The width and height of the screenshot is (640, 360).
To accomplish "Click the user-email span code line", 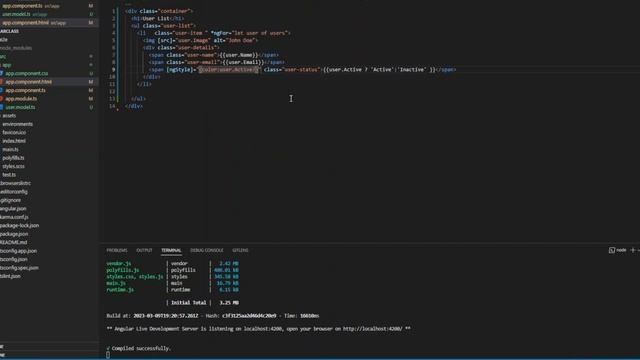I will click(x=216, y=62).
